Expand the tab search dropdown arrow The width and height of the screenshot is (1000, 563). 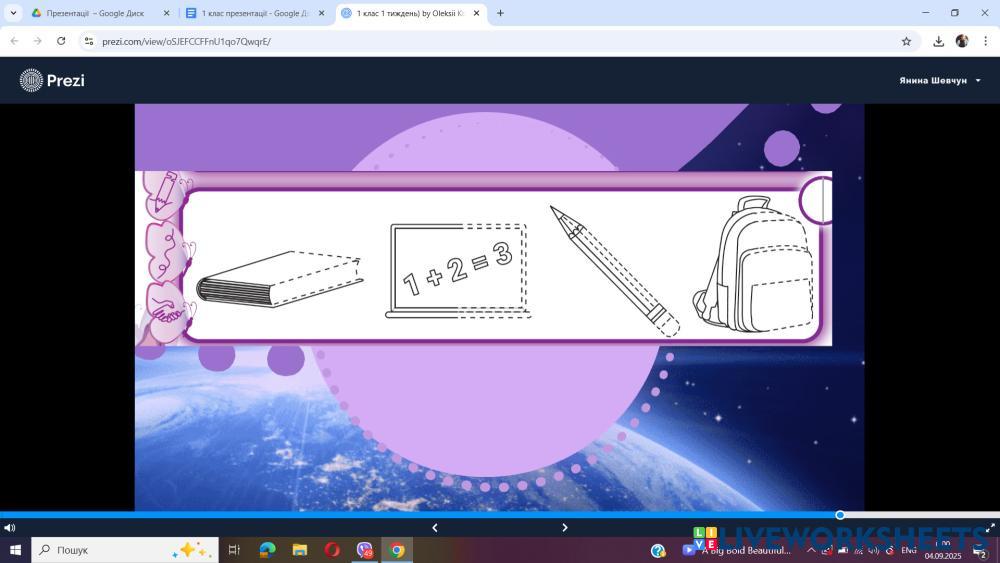(13, 13)
